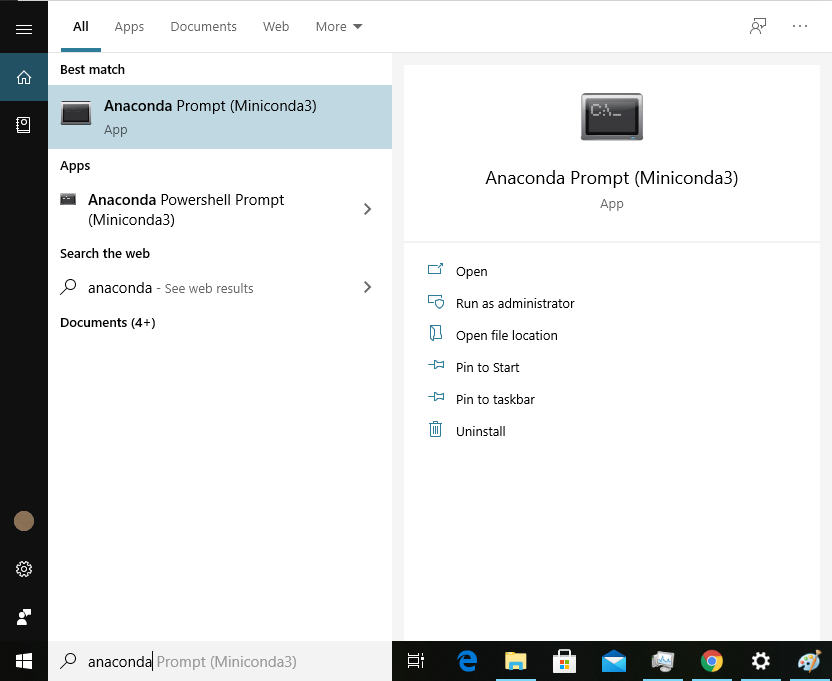The width and height of the screenshot is (832, 681).
Task: Click Open in the actions list
Action: 471,271
